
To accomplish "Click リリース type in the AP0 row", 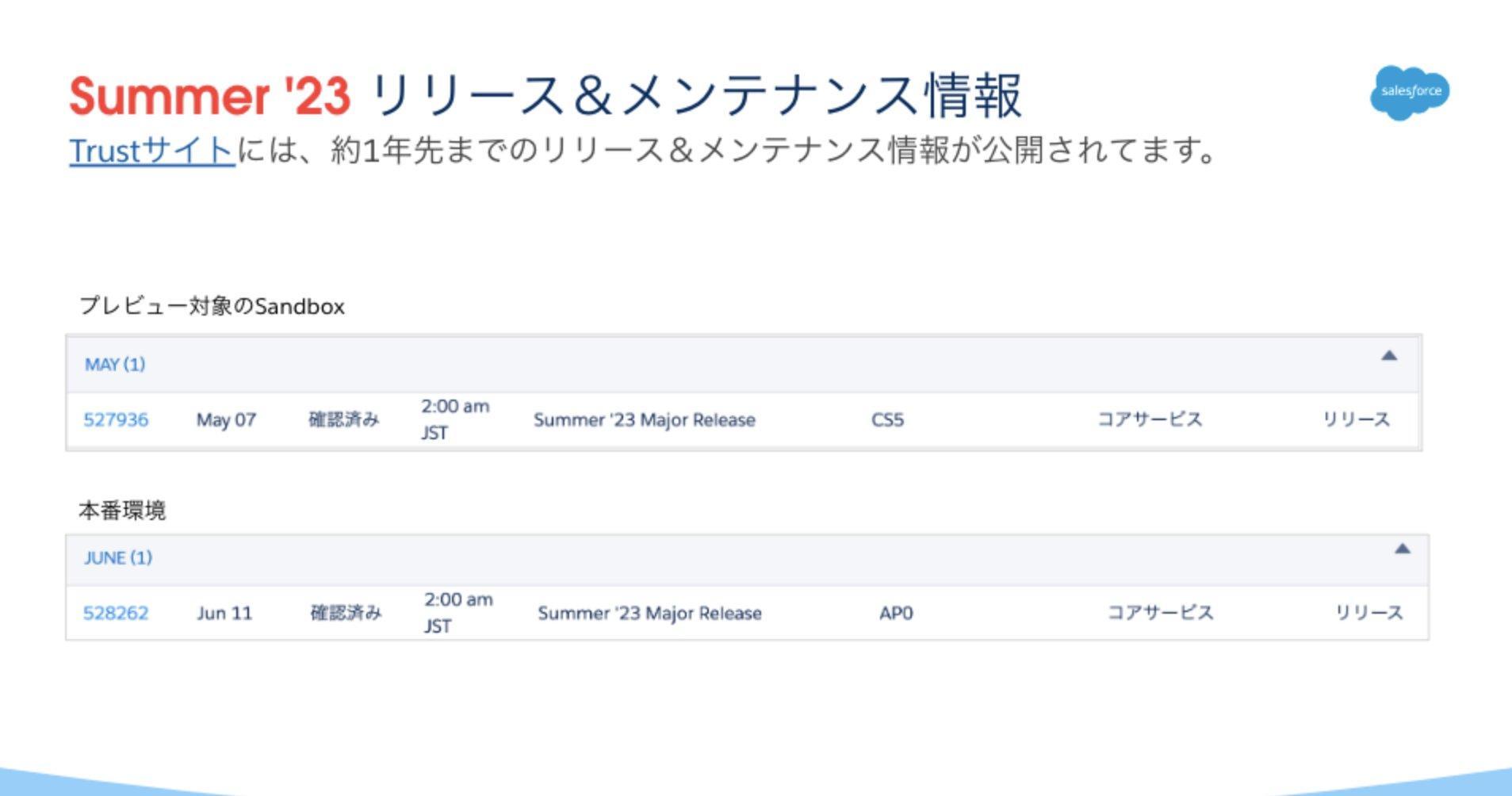I will pyautogui.click(x=1368, y=613).
